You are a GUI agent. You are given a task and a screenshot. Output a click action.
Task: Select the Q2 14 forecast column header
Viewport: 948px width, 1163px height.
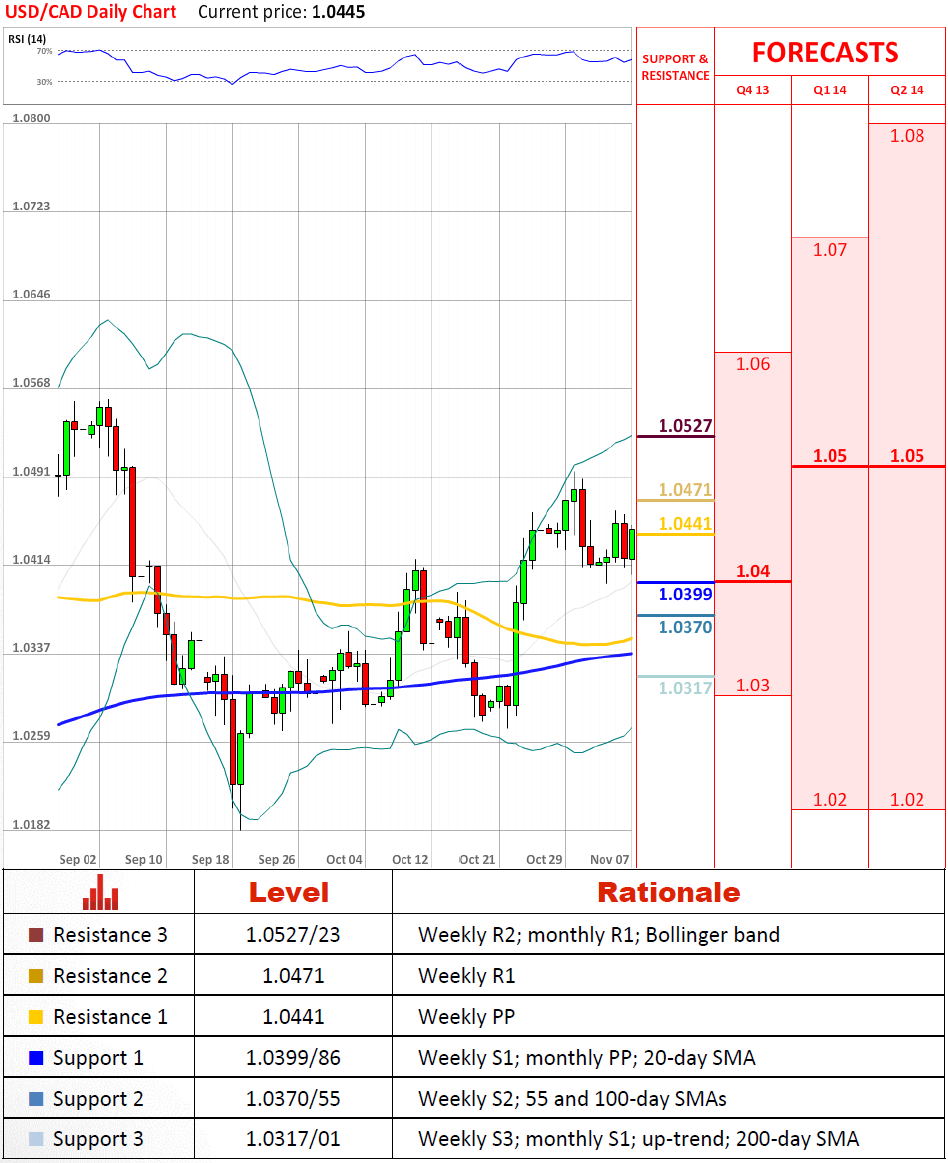click(x=906, y=90)
